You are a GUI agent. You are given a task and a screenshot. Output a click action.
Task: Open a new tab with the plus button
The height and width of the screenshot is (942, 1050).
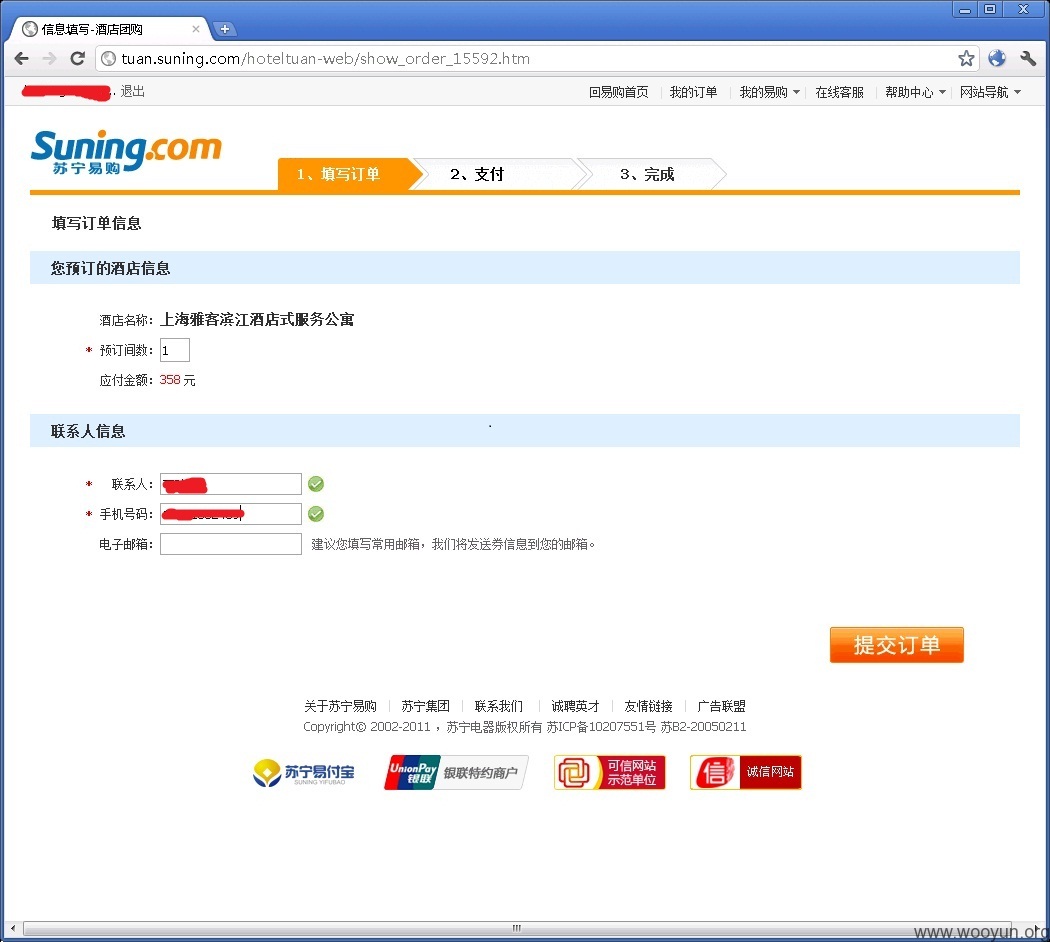click(x=225, y=29)
